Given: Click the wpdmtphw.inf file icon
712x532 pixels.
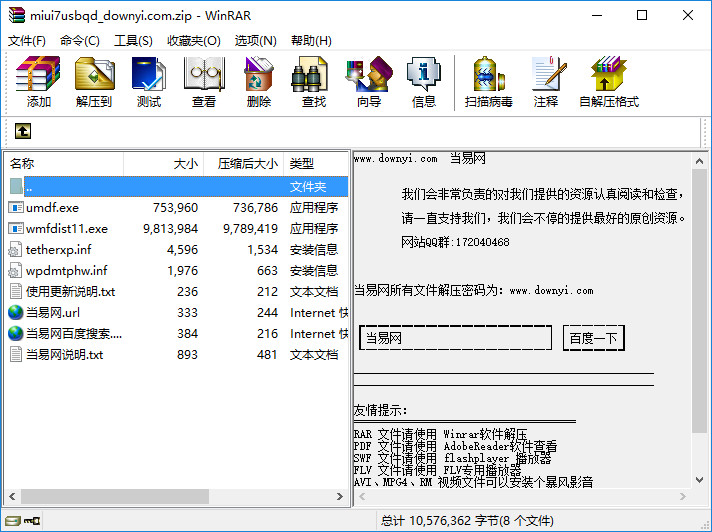Looking at the screenshot, I should click(x=15, y=271).
